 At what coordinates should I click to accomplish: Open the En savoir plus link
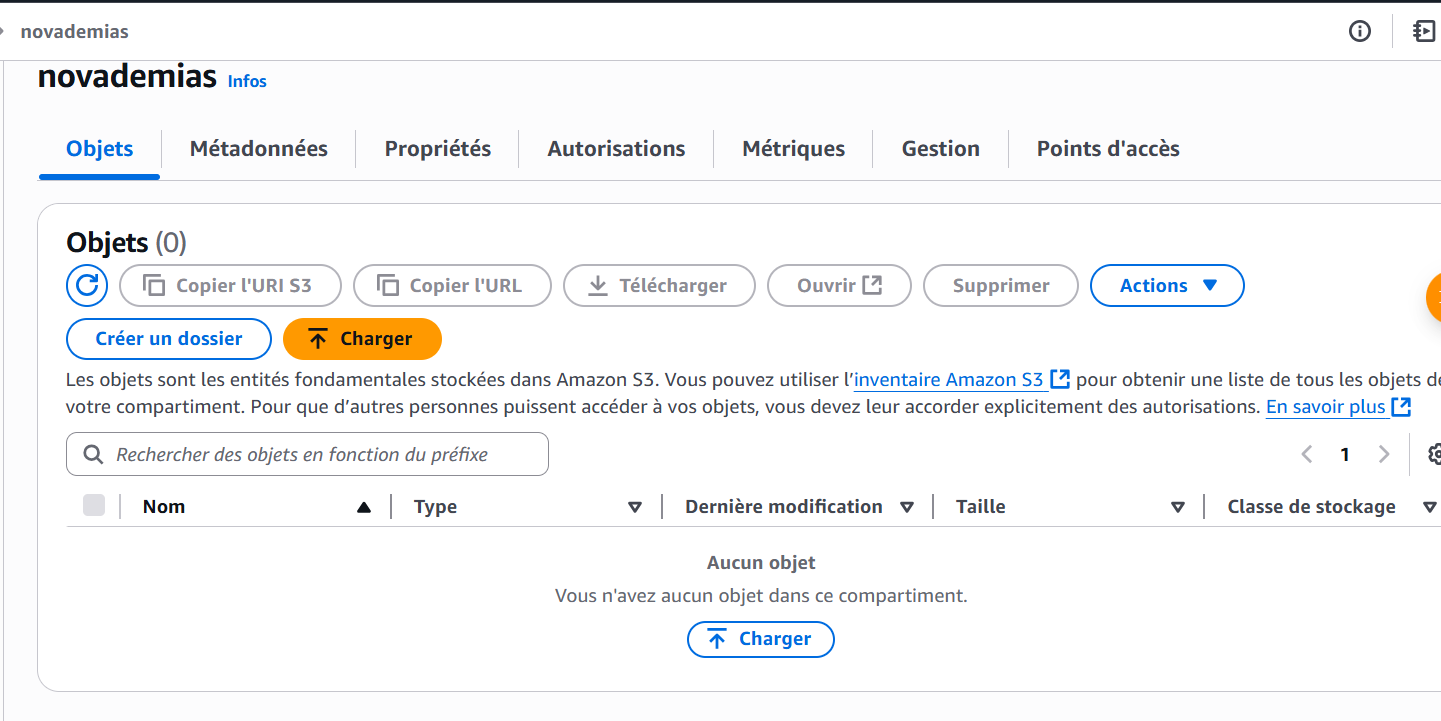(x=1338, y=407)
